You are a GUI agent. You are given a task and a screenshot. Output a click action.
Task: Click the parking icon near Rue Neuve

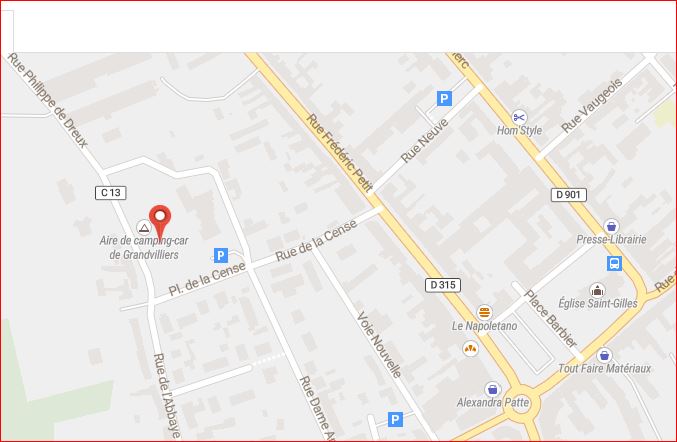(x=444, y=98)
